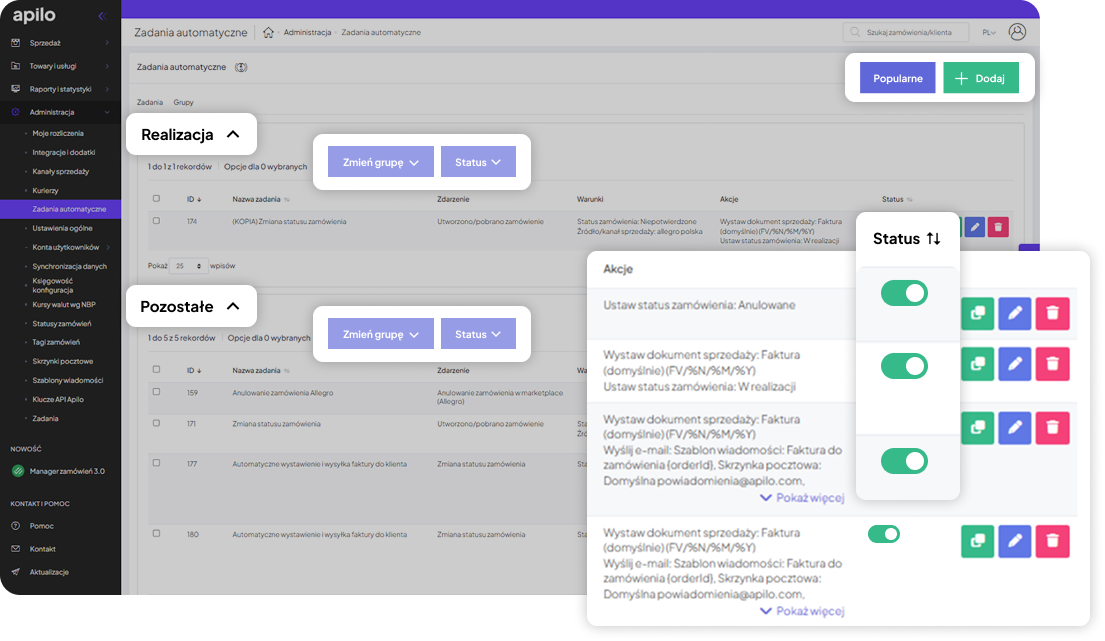Collapse the sidebar with the double-chevron icon

[101, 16]
